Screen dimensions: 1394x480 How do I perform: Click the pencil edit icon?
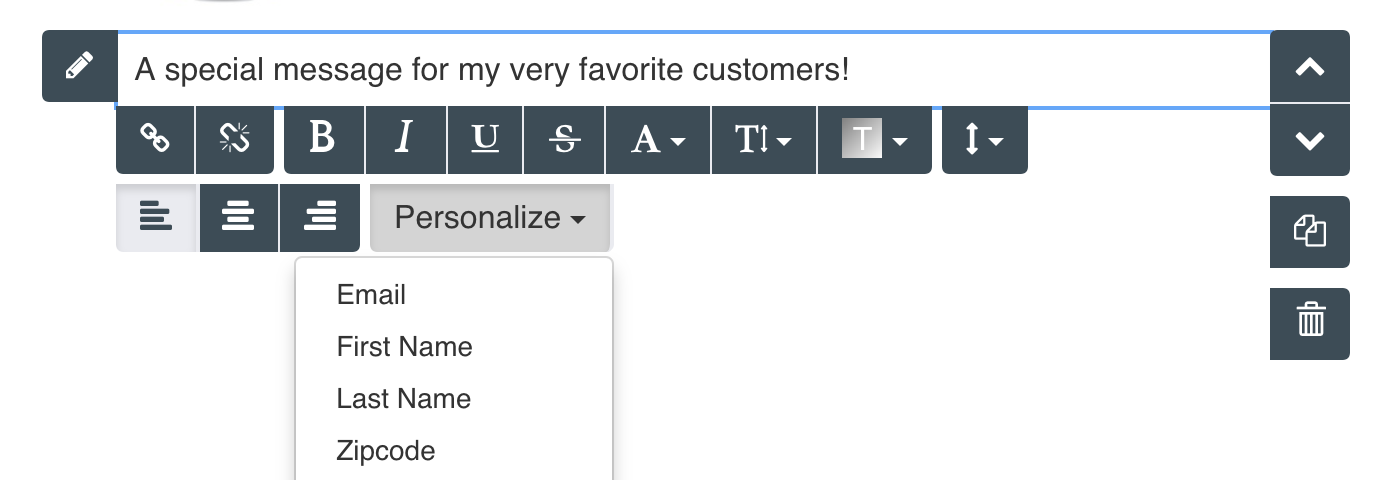[79, 66]
